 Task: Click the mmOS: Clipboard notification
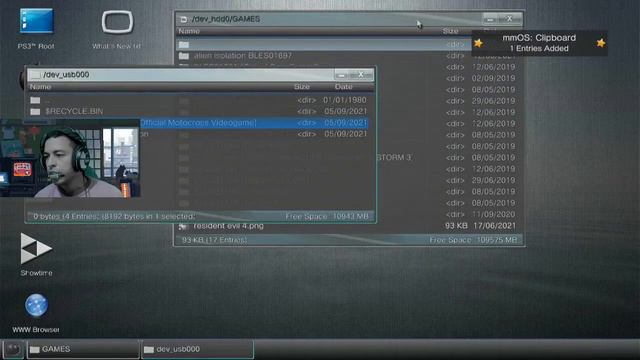(539, 43)
